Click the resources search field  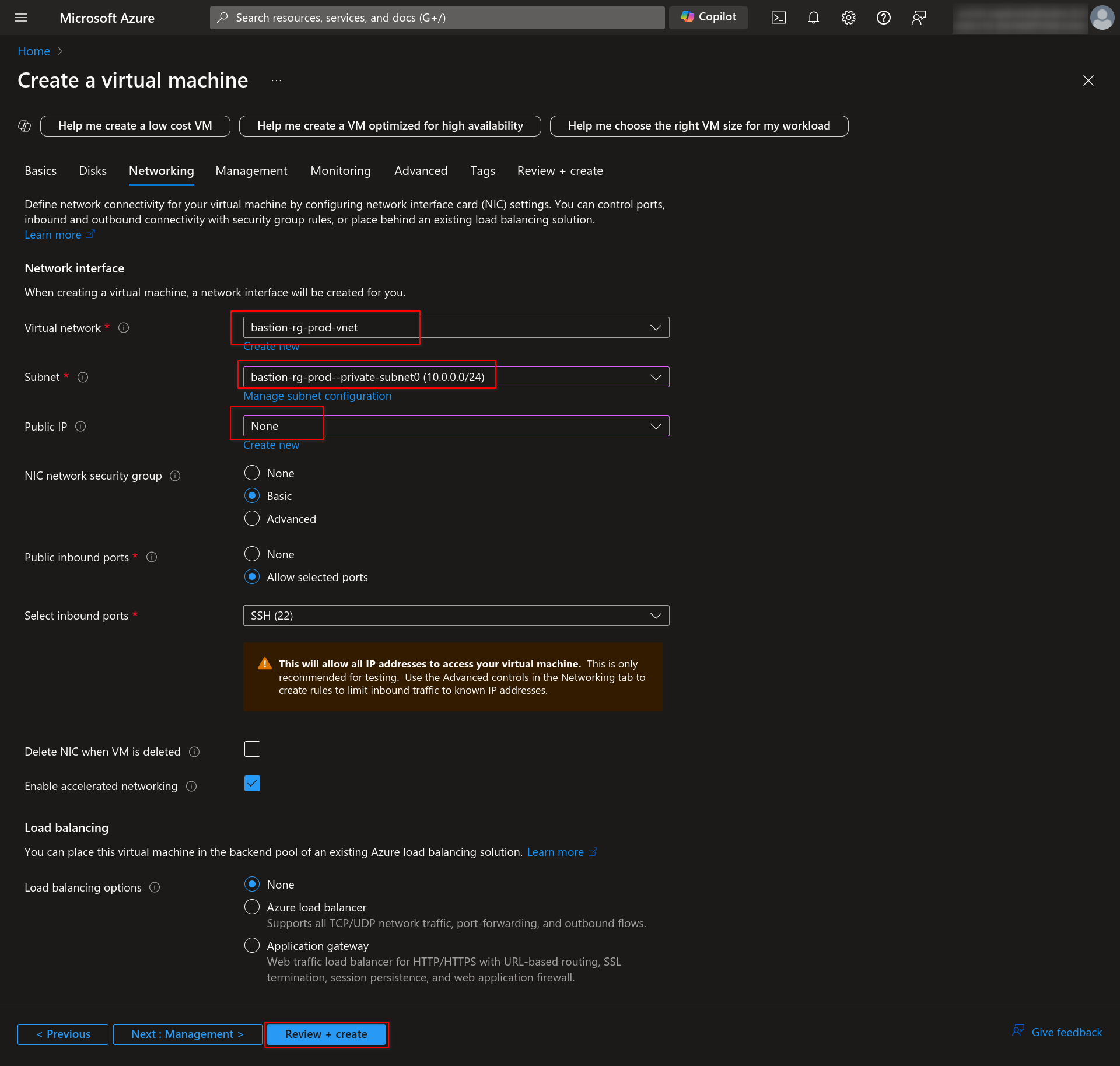click(436, 18)
